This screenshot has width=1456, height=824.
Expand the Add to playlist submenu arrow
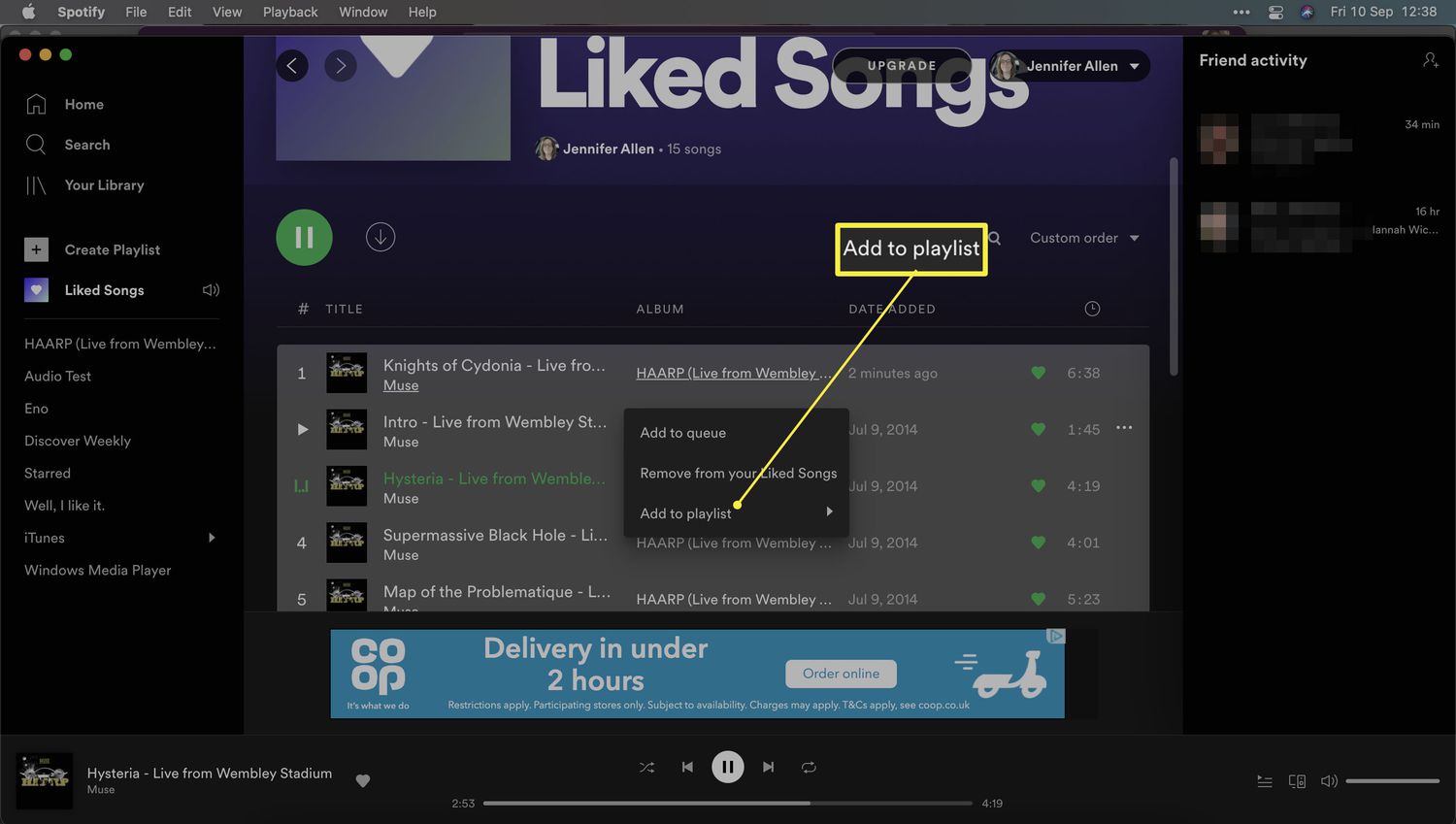[829, 511]
